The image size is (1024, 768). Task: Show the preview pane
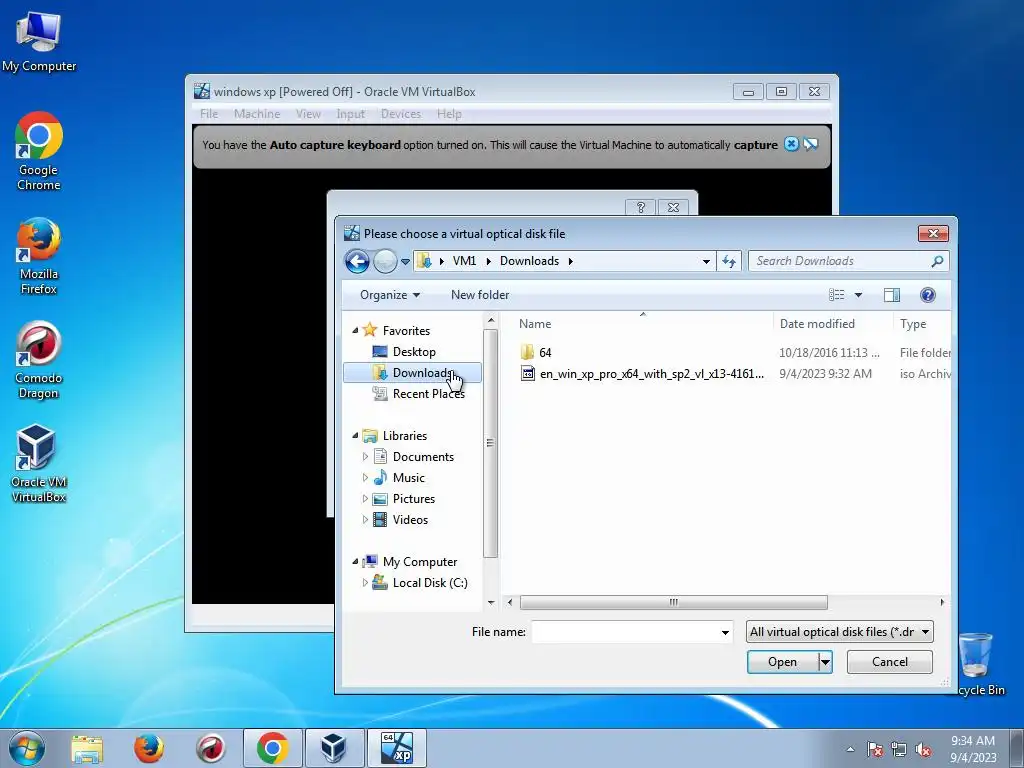pyautogui.click(x=891, y=295)
